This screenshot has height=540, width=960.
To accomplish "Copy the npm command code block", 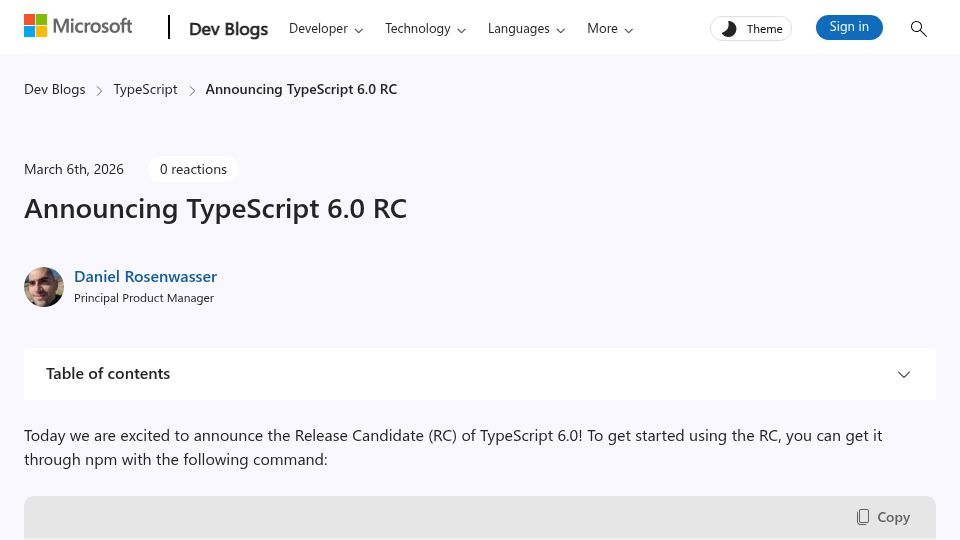I will [x=883, y=517].
